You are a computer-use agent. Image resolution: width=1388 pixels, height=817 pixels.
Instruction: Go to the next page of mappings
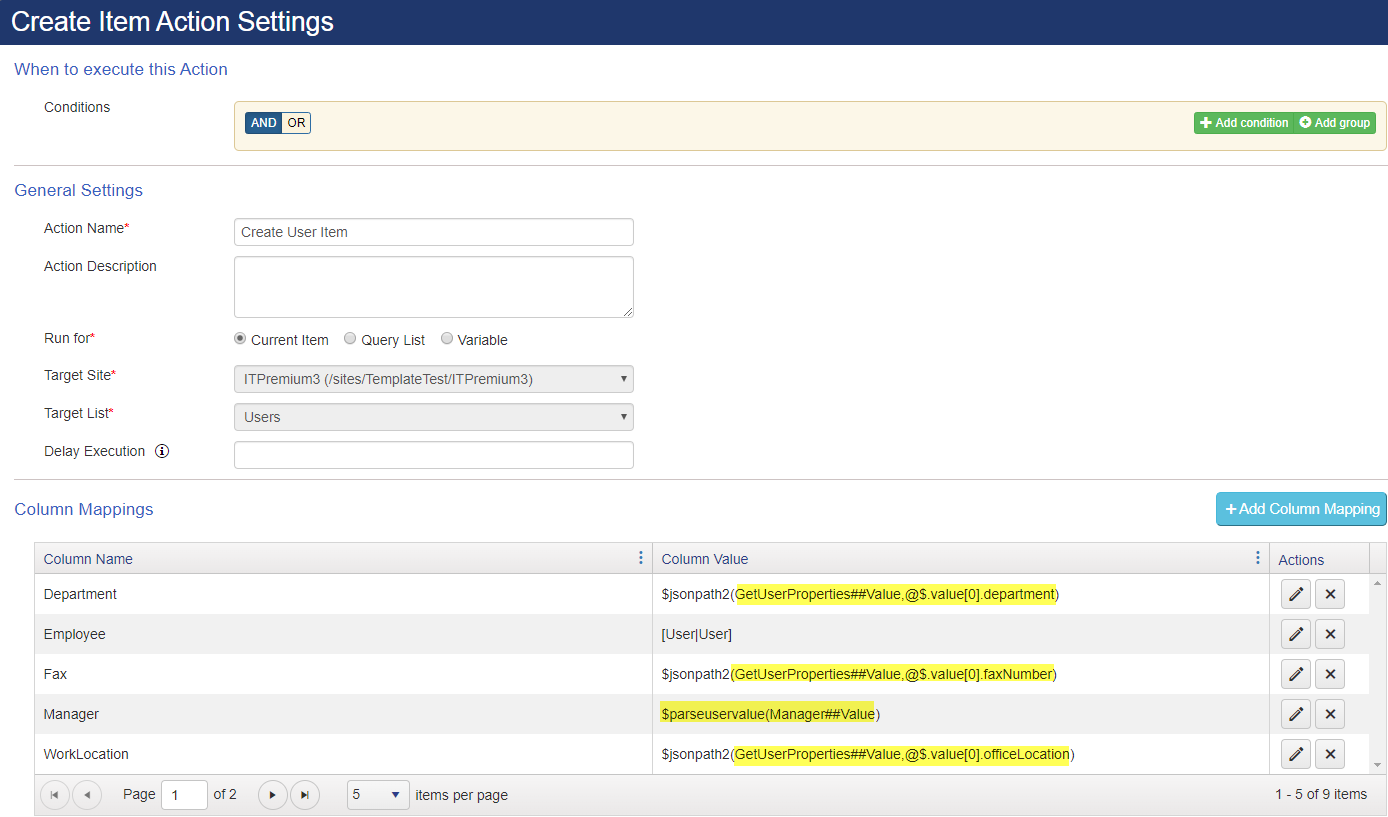pyautogui.click(x=272, y=794)
